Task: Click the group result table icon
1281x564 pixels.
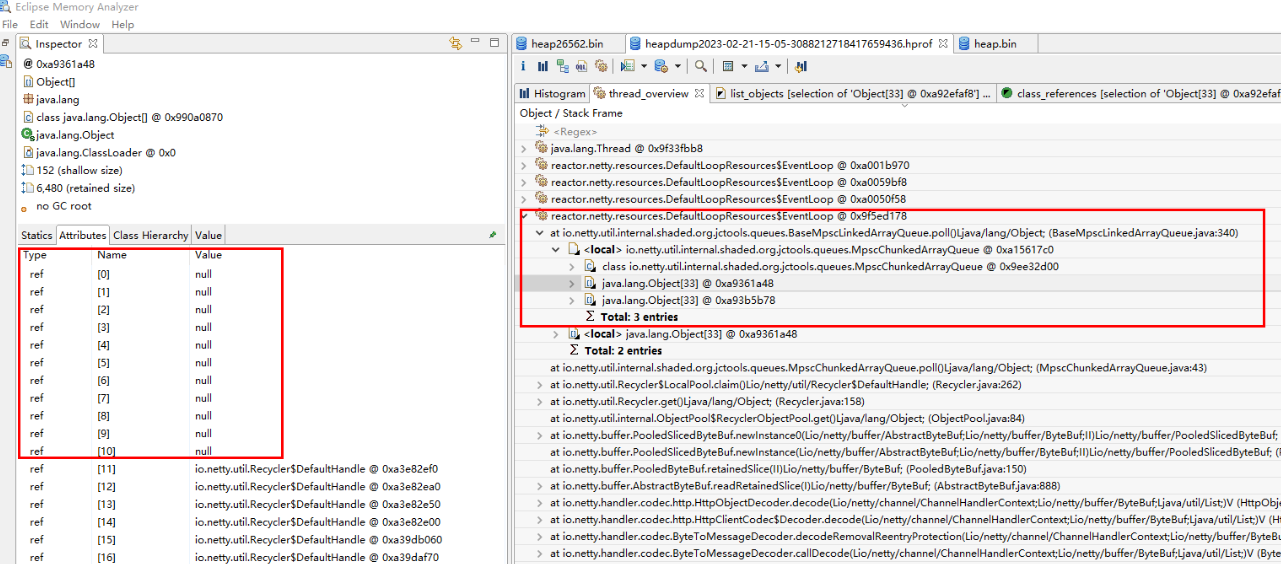Action: (728, 66)
